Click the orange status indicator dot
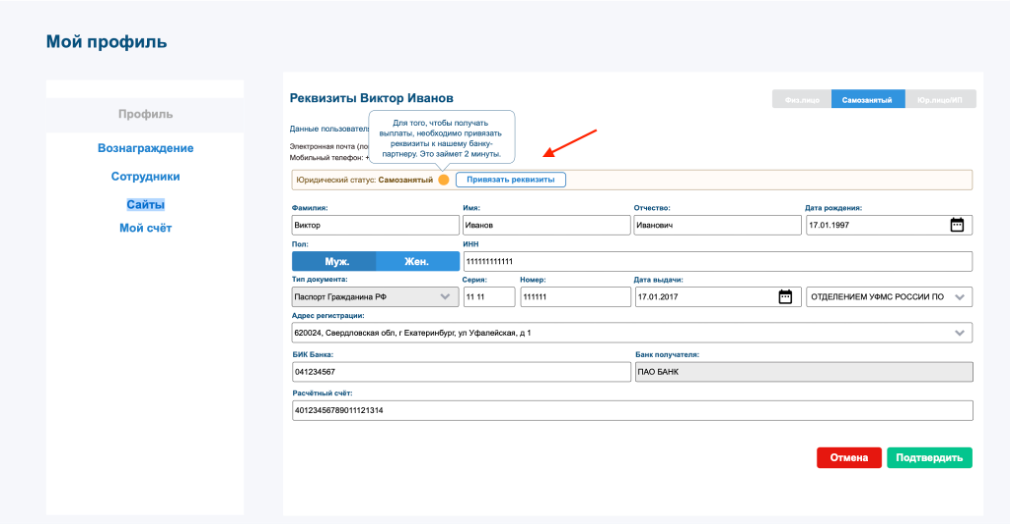This screenshot has width=1010, height=524. [443, 180]
